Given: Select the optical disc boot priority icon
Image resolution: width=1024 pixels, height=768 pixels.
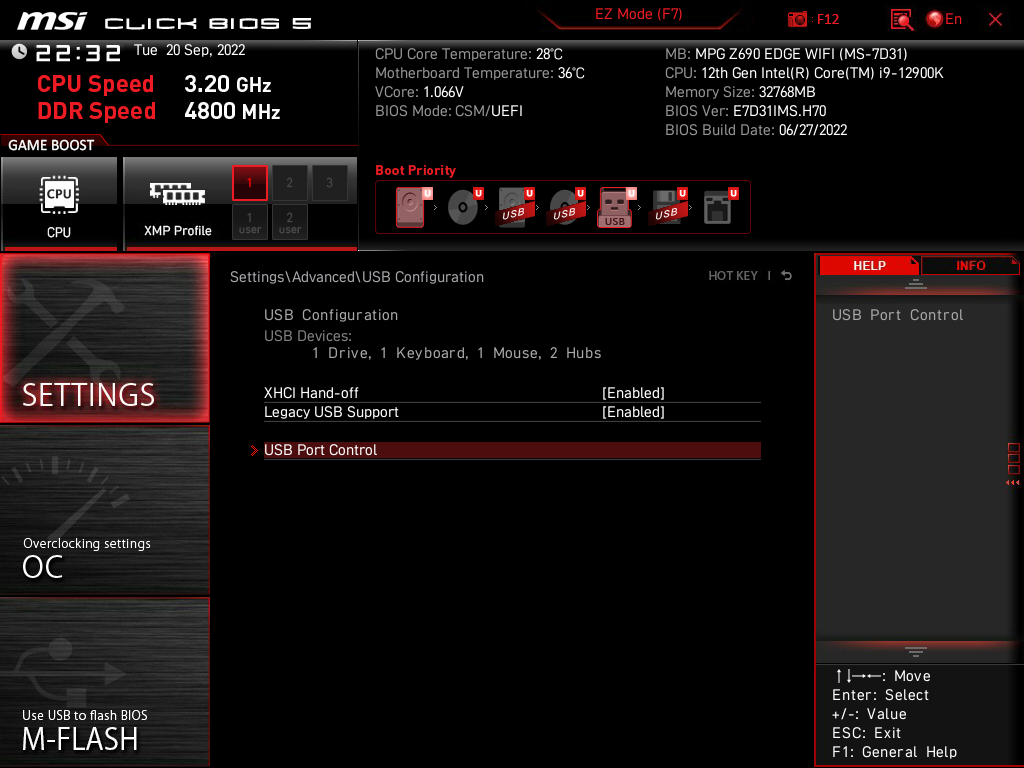Looking at the screenshot, I should (x=464, y=207).
